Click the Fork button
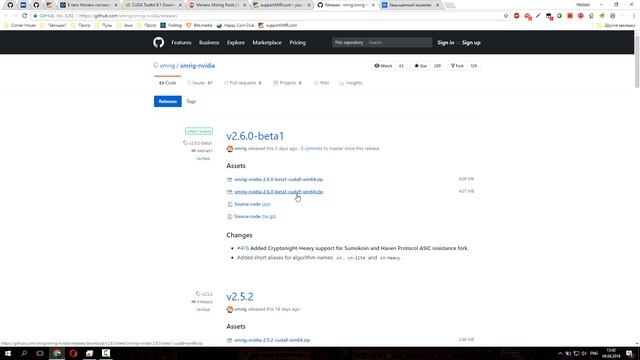Viewport: 640px width, 360px height. (x=457, y=66)
